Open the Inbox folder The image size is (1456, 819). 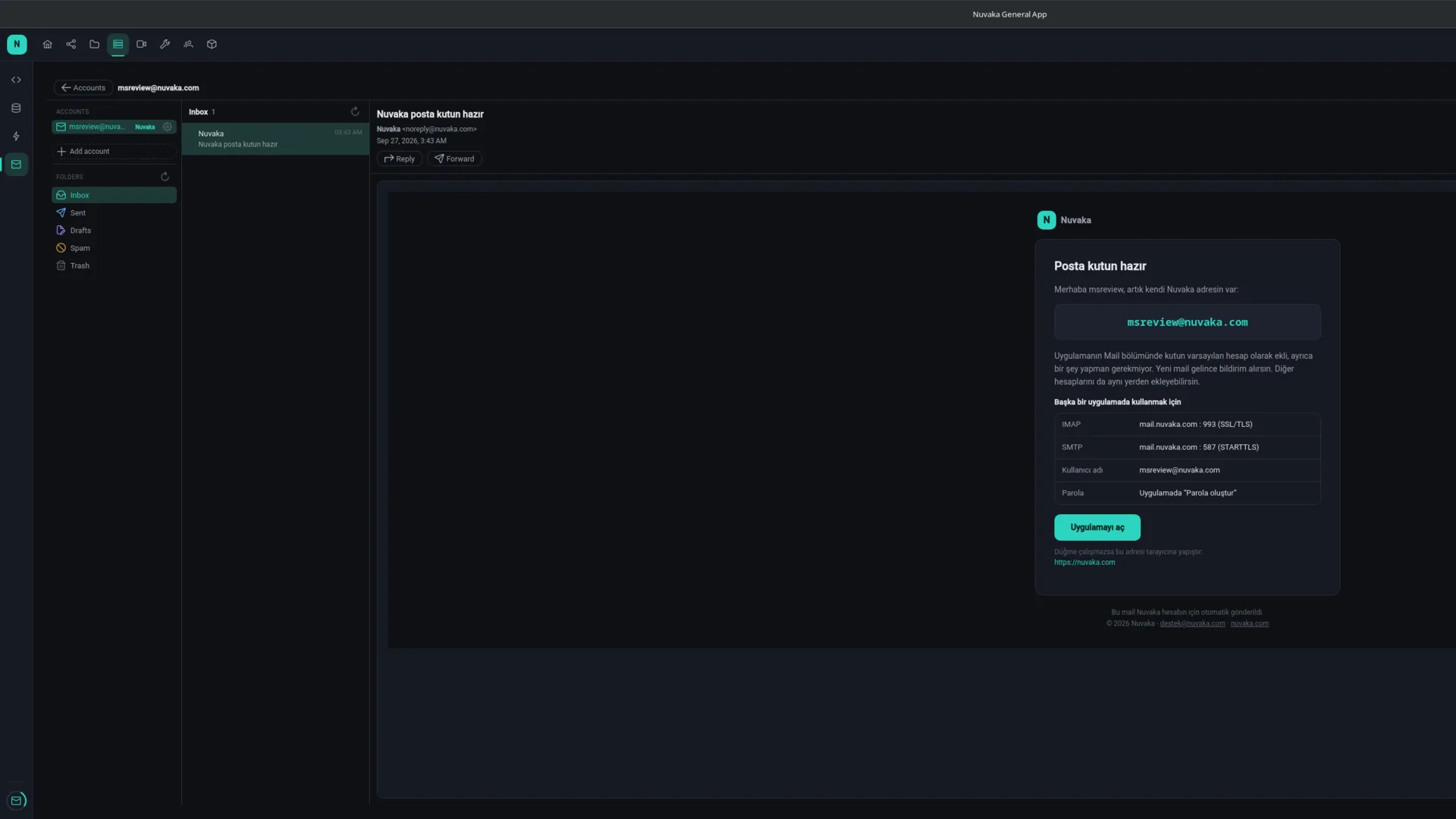[x=114, y=195]
